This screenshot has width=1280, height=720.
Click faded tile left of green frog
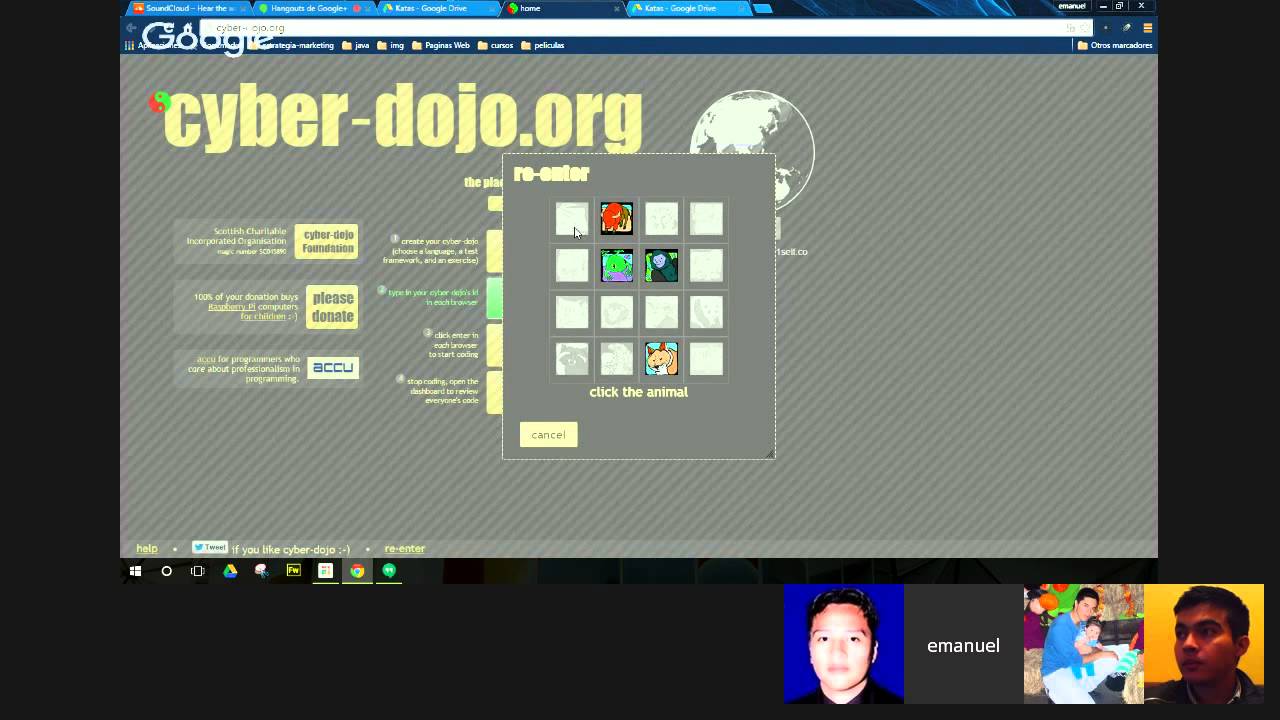click(x=572, y=265)
